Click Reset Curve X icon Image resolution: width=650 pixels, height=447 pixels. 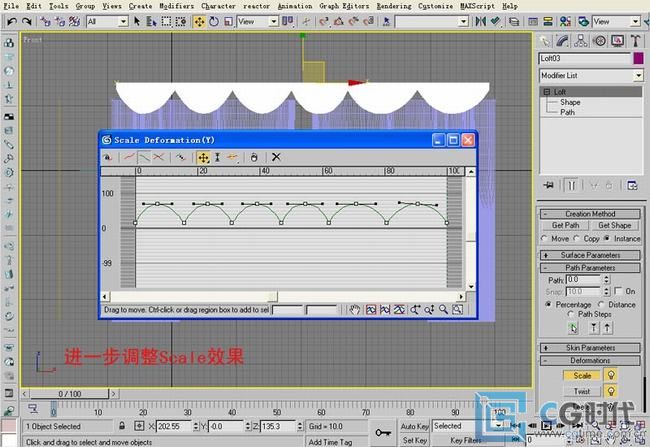pyautogui.click(x=276, y=158)
